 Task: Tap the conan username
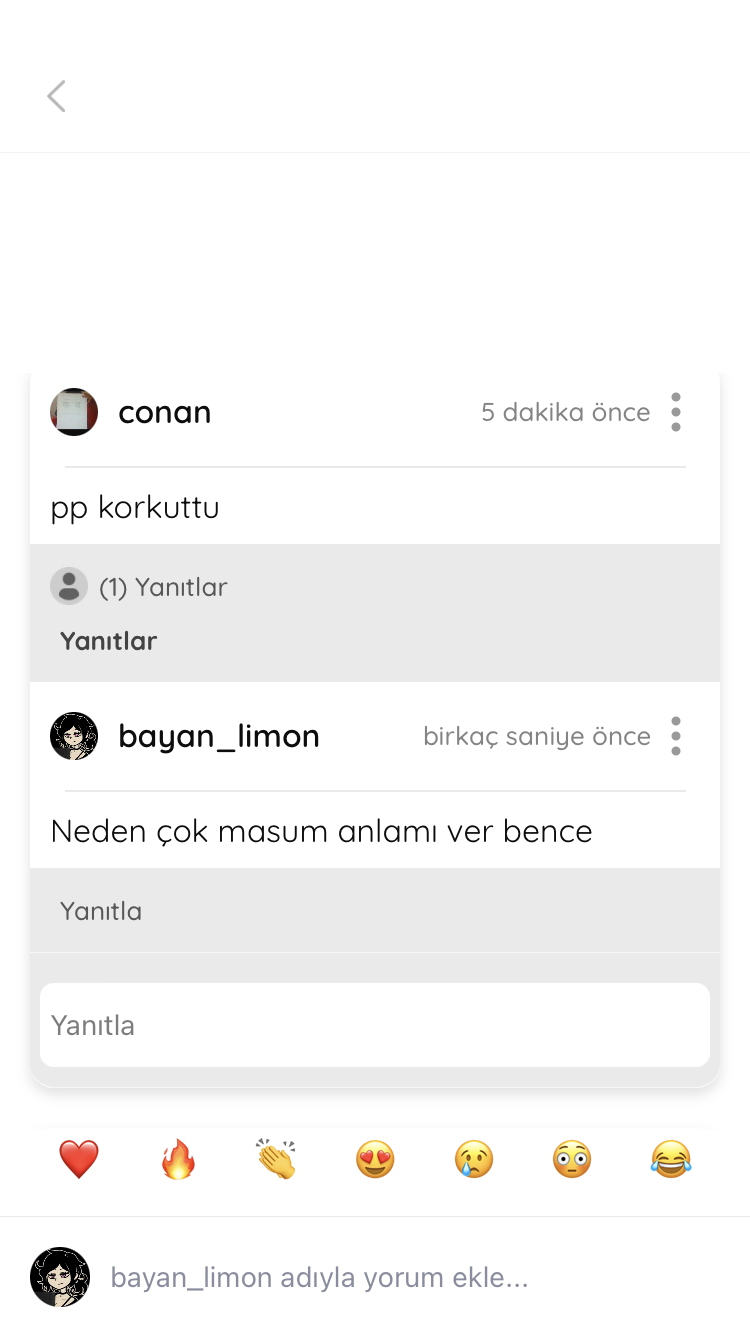[165, 412]
